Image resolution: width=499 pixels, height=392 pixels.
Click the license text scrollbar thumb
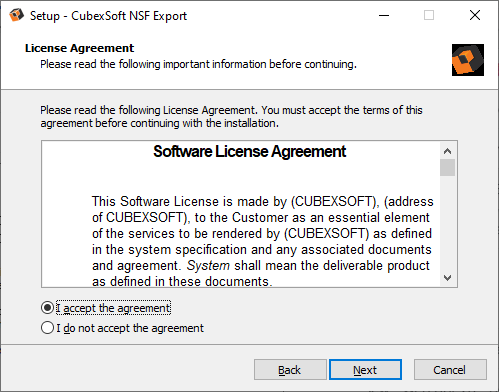click(447, 168)
